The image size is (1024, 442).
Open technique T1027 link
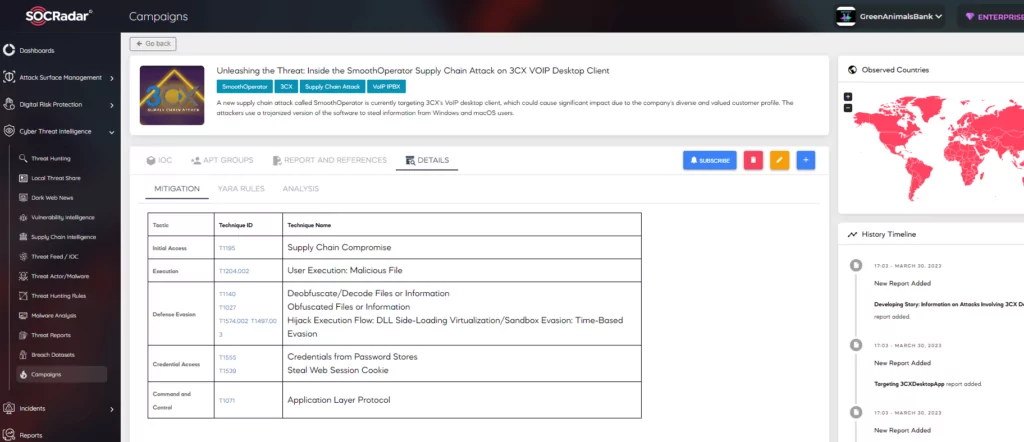227,307
